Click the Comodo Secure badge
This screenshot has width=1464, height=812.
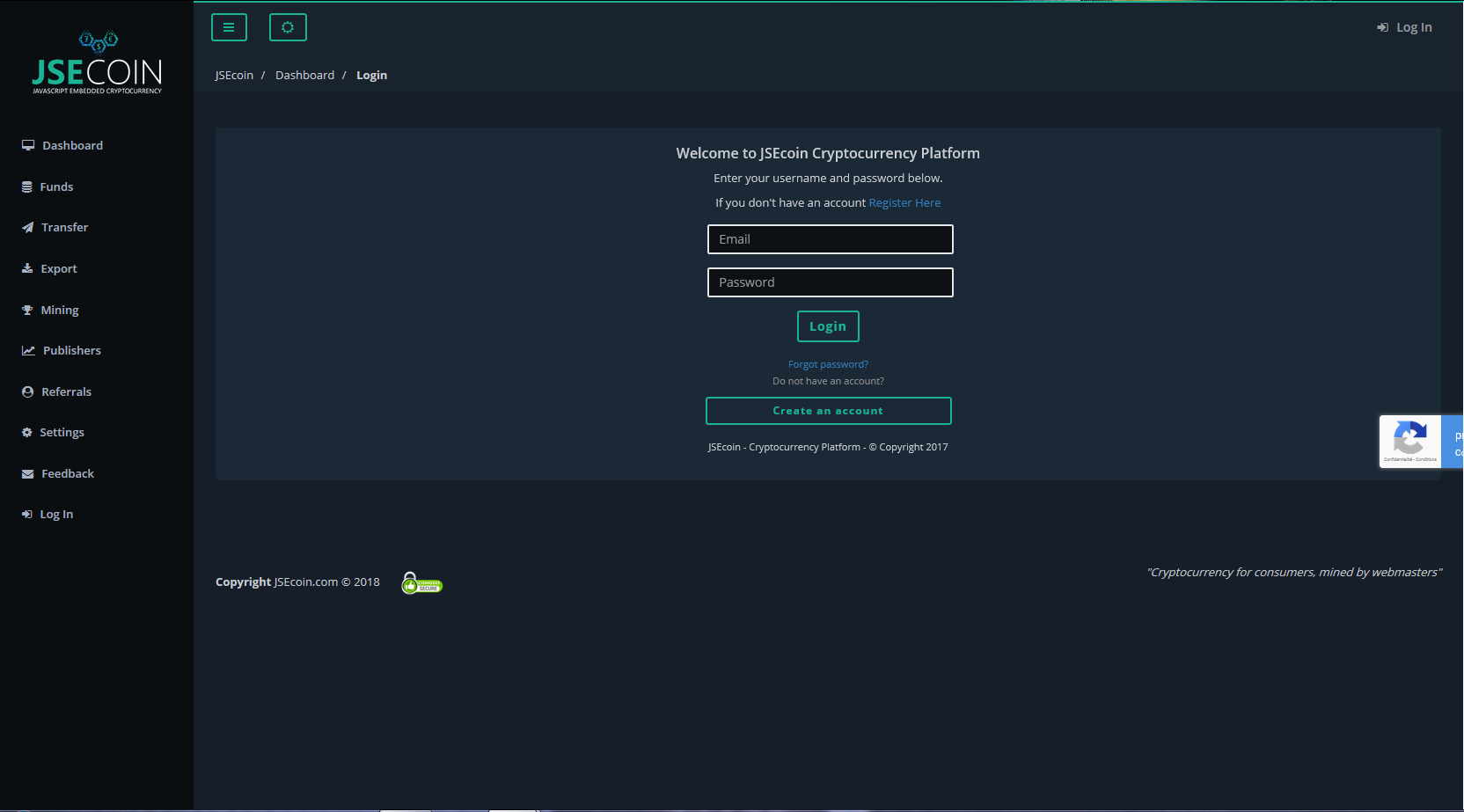421,583
